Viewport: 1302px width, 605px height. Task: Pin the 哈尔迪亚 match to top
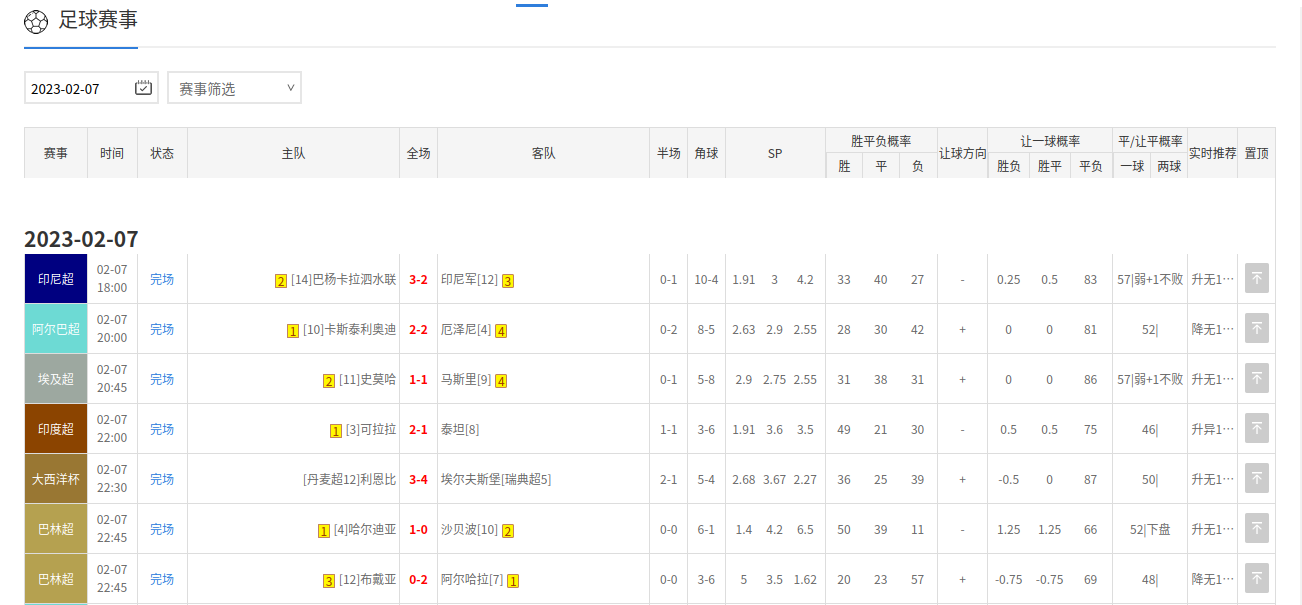click(x=1257, y=529)
